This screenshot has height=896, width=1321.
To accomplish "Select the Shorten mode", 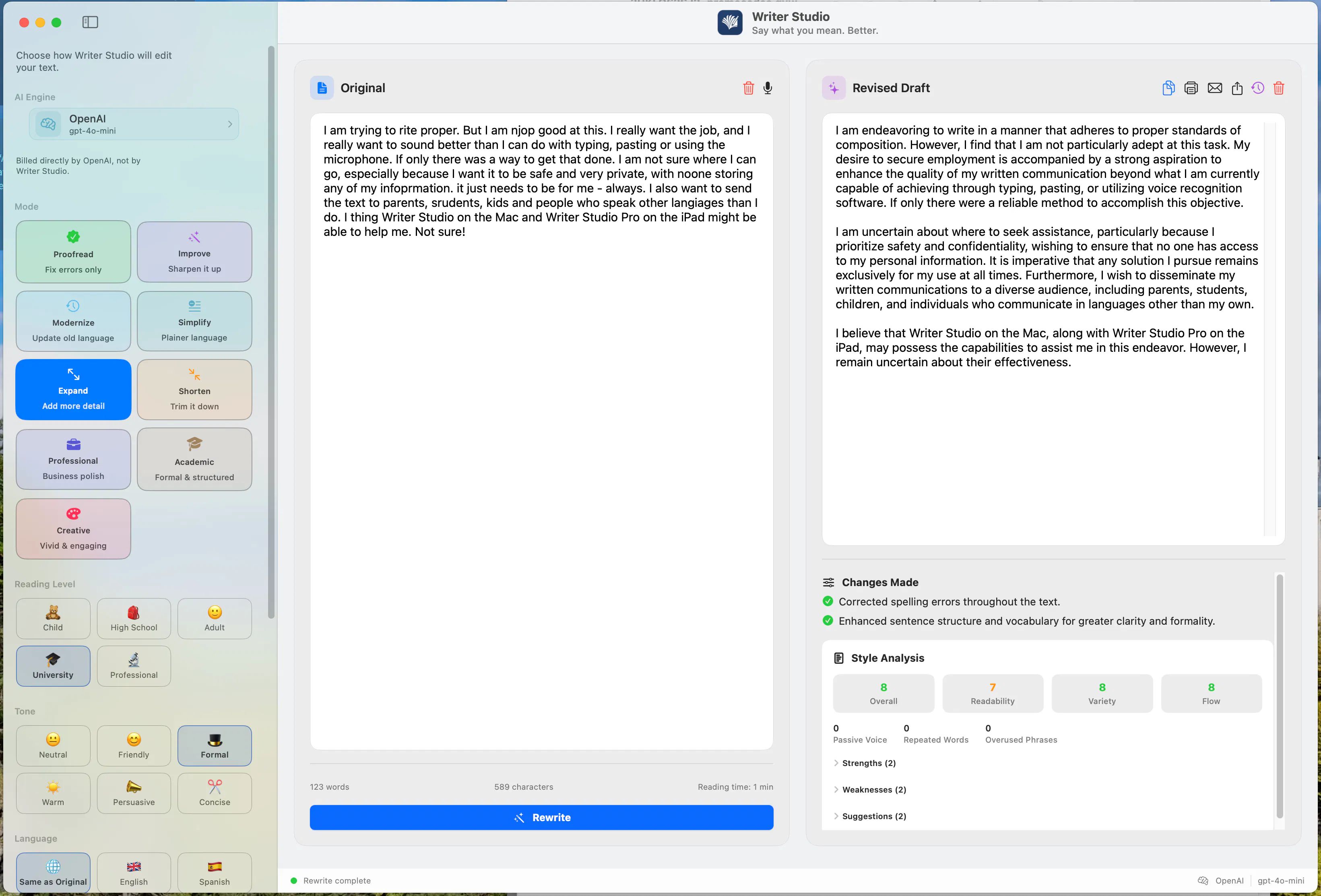I will point(194,390).
